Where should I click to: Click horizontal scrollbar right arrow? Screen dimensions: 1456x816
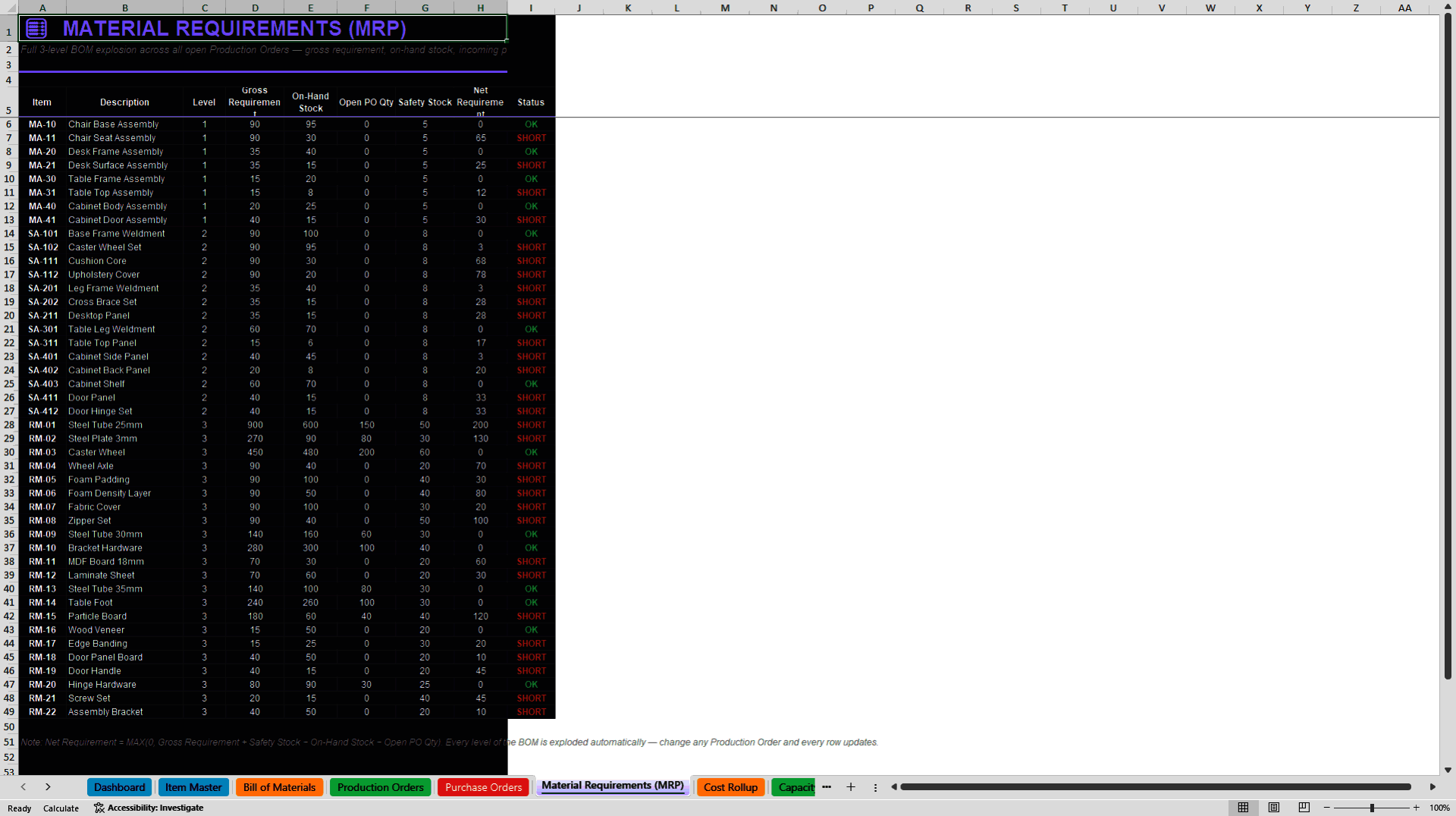coord(1432,787)
